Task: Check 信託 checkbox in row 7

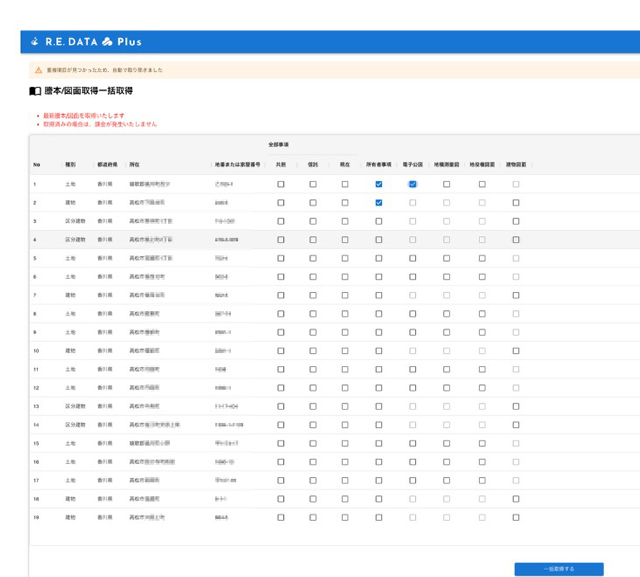Action: 313,295
